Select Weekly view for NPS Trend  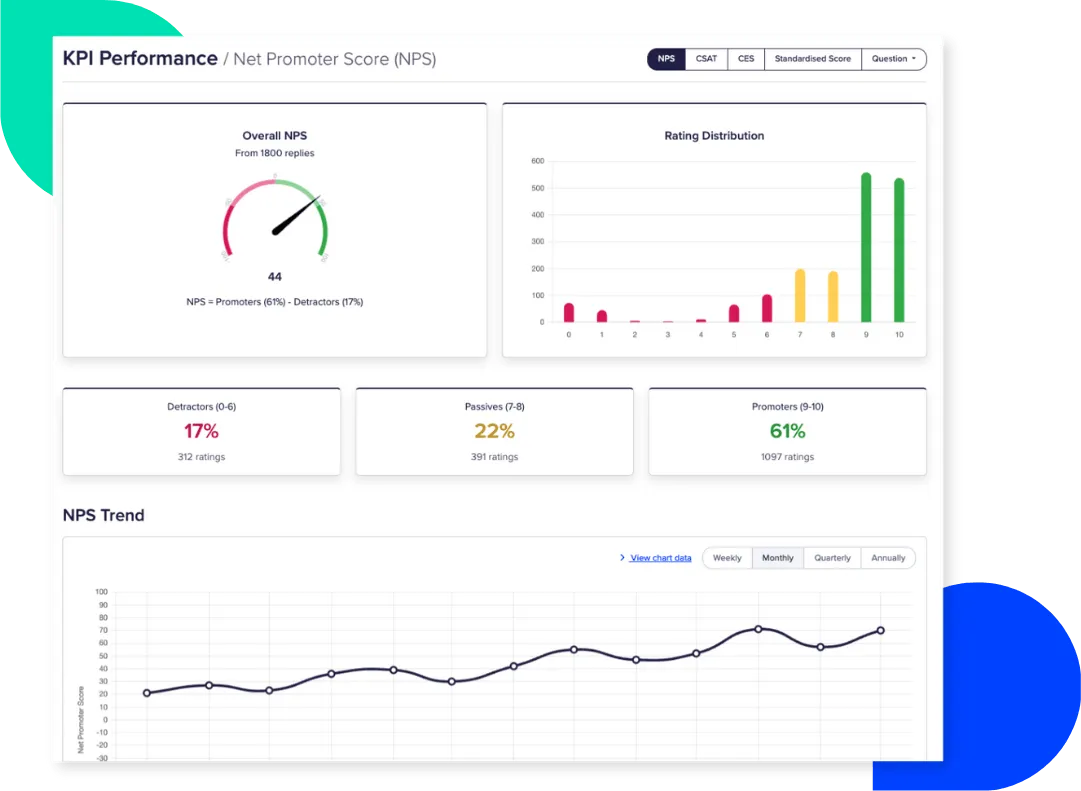tap(727, 557)
